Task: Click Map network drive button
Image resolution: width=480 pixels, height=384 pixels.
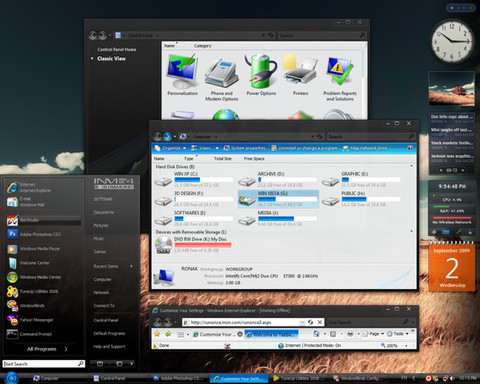Action: (365, 148)
